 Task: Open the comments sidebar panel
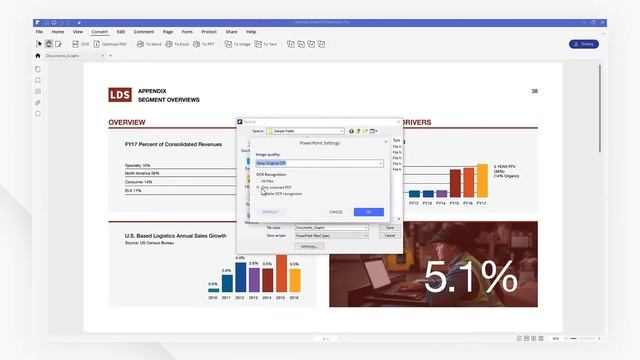point(38,91)
